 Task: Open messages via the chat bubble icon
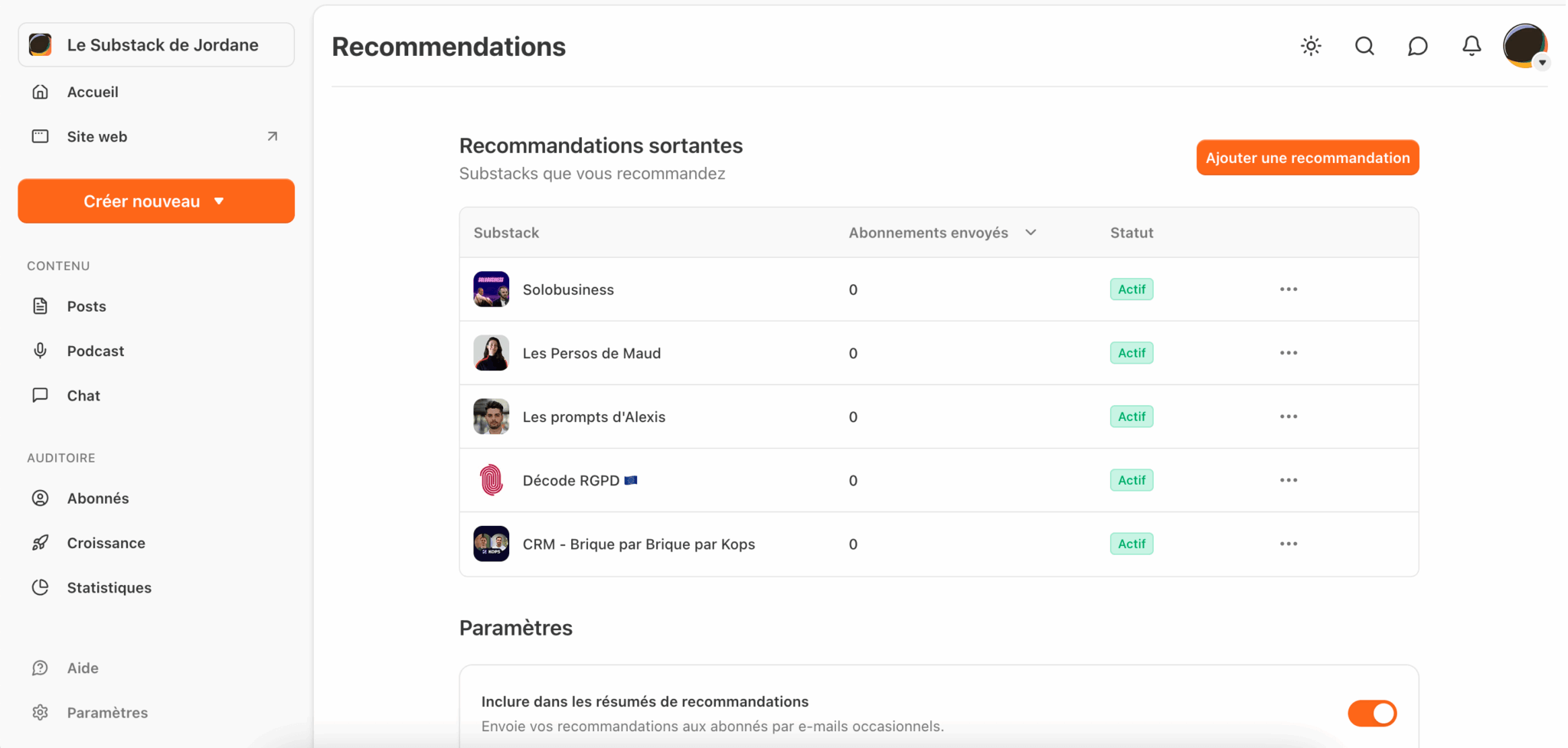pyautogui.click(x=1417, y=46)
